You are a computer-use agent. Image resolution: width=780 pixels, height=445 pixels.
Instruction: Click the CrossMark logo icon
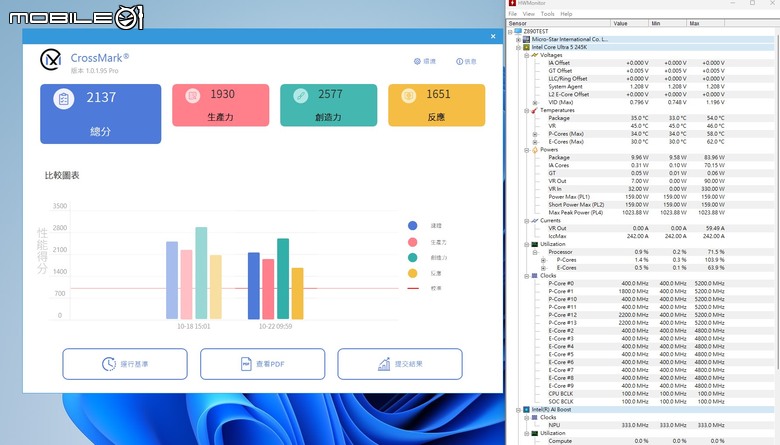coord(51,60)
